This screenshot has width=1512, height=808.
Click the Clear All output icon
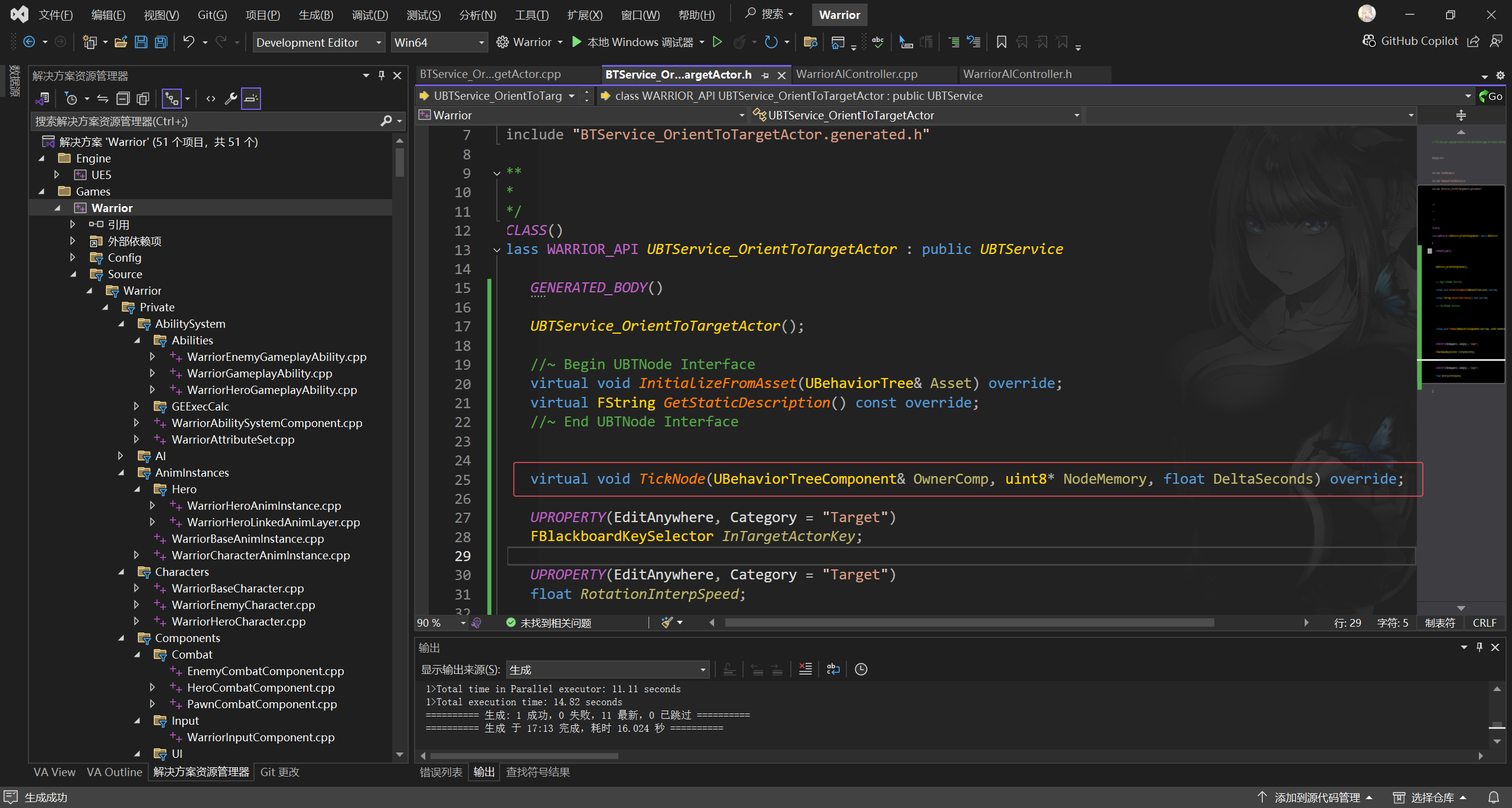(x=806, y=669)
